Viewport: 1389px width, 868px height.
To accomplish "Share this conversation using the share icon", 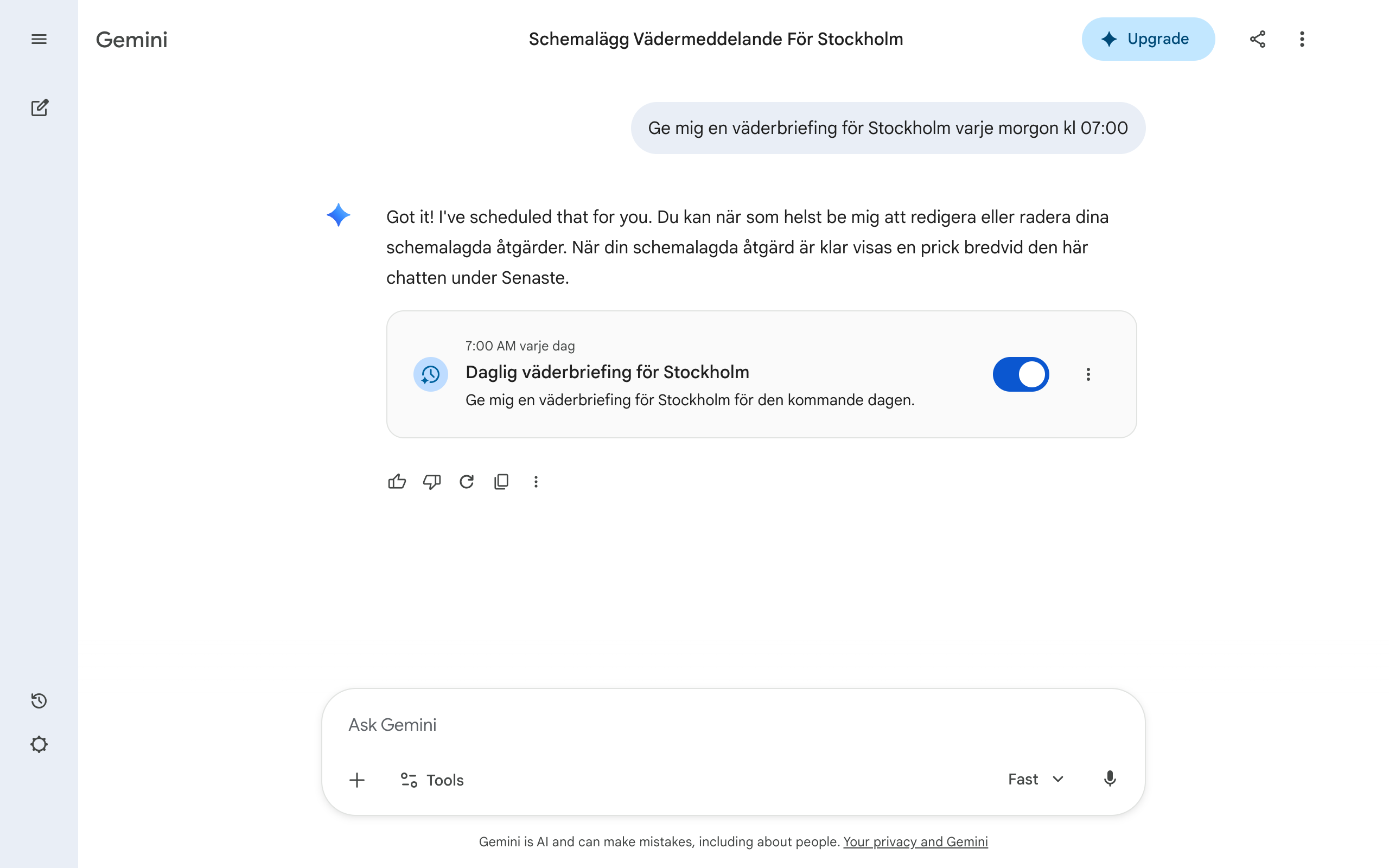I will point(1257,39).
